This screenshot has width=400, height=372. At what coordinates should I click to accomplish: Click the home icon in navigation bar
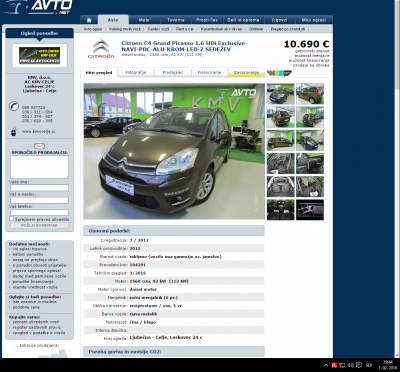coord(89,20)
